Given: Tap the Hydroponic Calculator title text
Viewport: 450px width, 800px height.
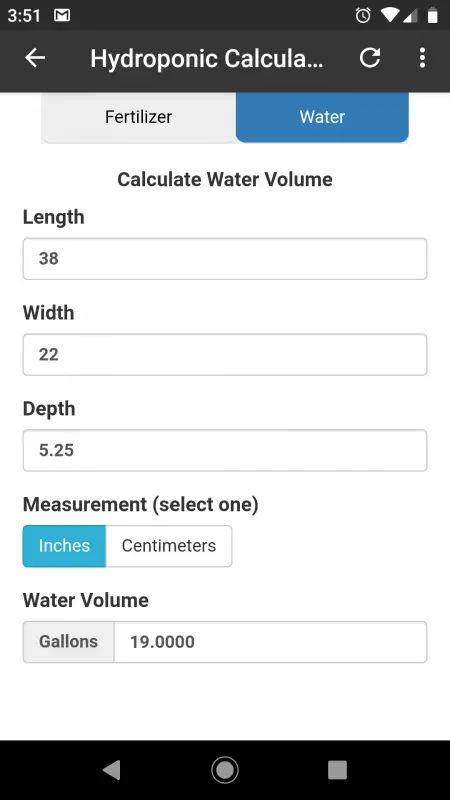Looking at the screenshot, I should (x=207, y=59).
